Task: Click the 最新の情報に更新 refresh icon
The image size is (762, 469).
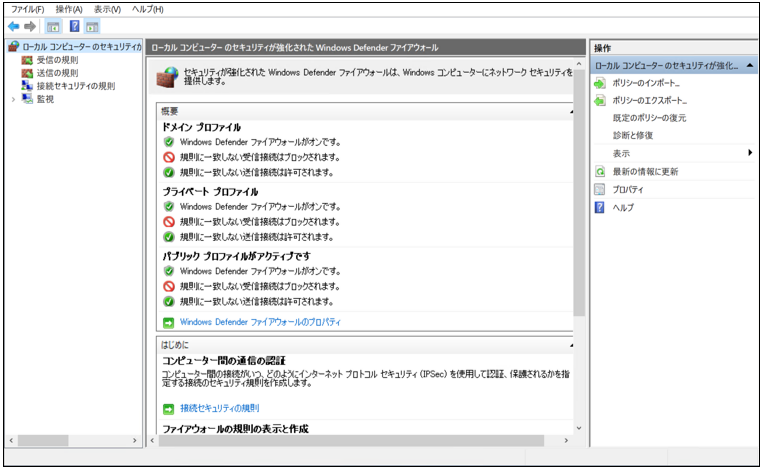Action: 600,172
